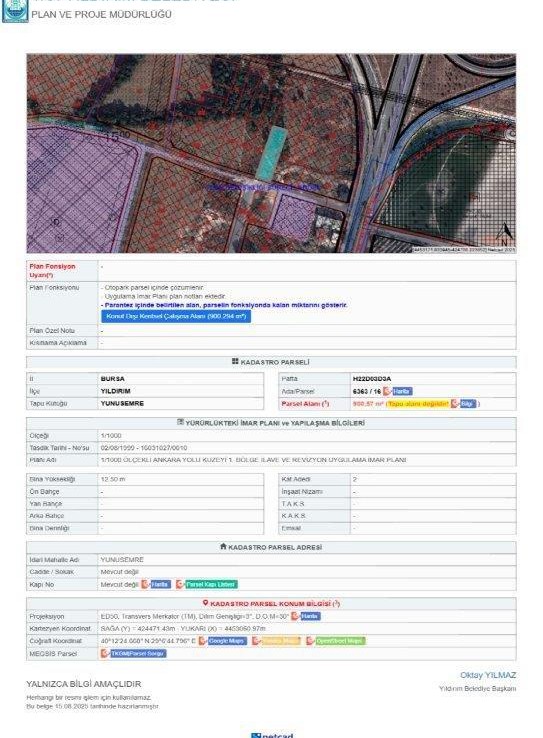Follow the Oktay YILMAZ link

[488, 675]
